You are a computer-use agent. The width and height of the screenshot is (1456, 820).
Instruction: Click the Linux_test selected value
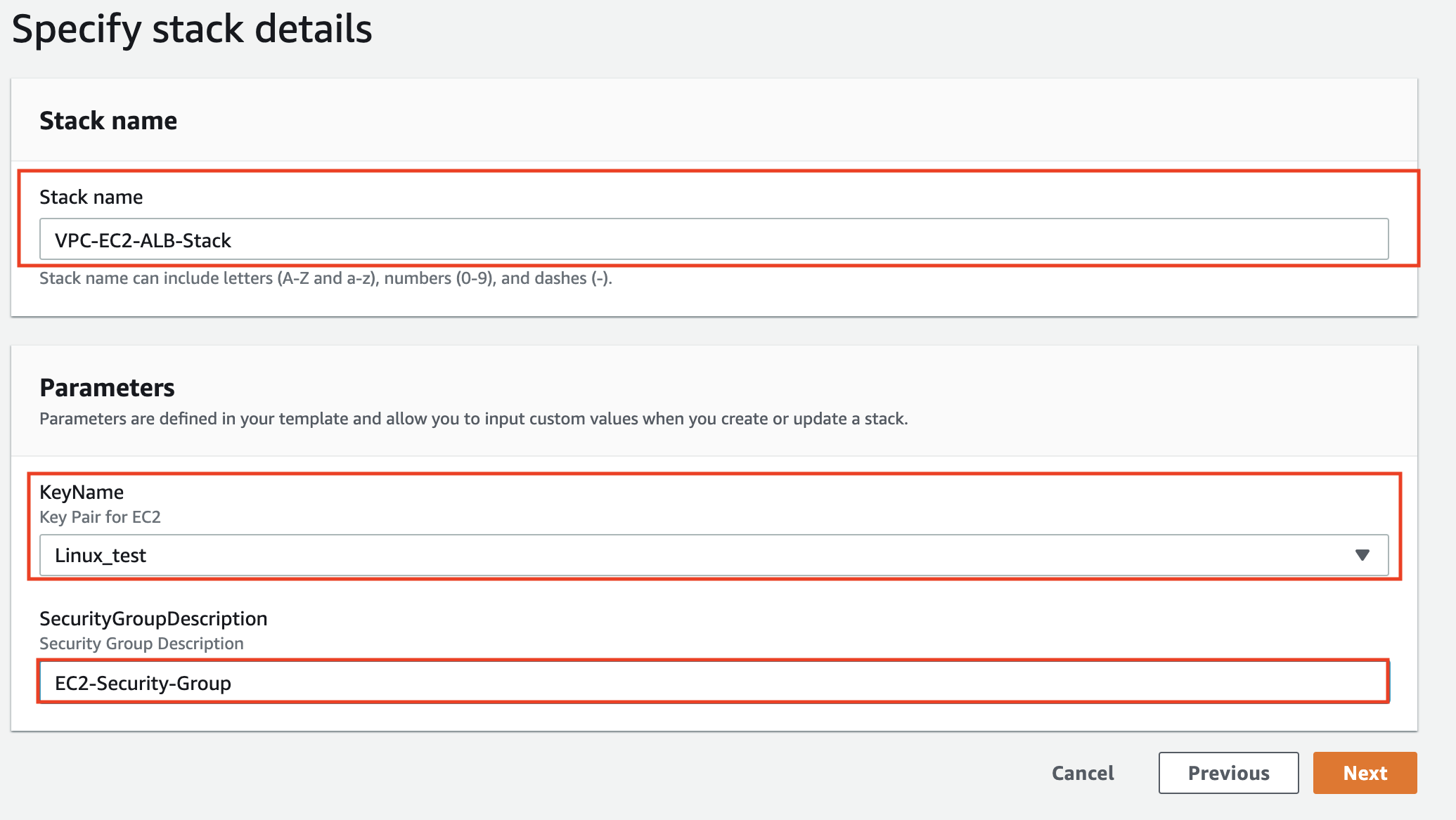coord(102,555)
